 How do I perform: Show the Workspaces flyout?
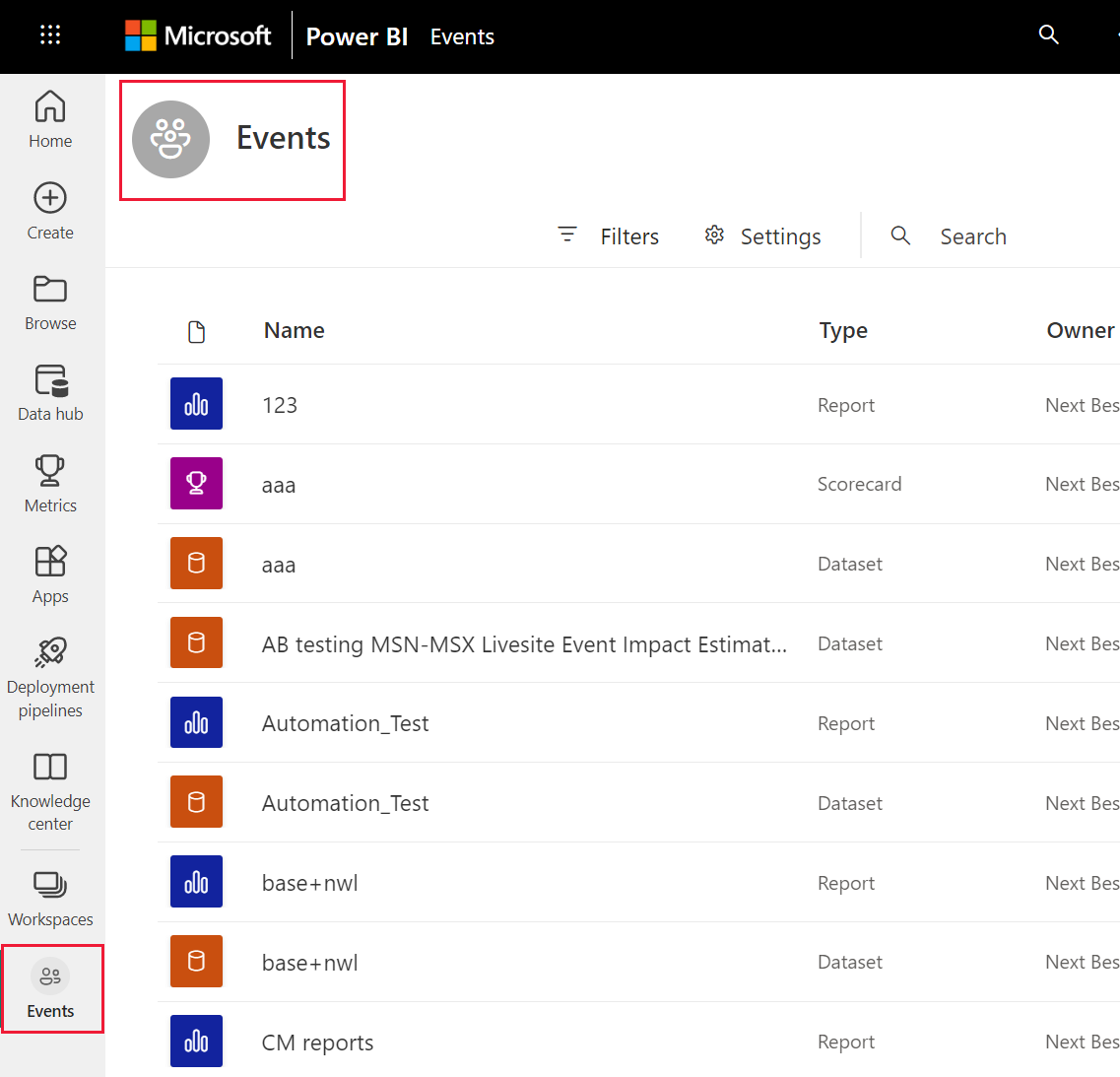(50, 899)
